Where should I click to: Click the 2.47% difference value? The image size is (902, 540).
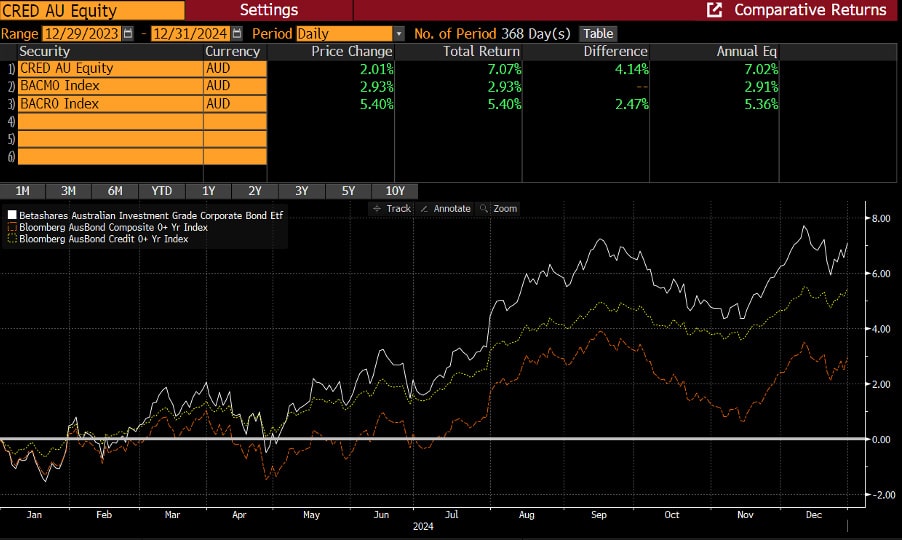click(632, 104)
